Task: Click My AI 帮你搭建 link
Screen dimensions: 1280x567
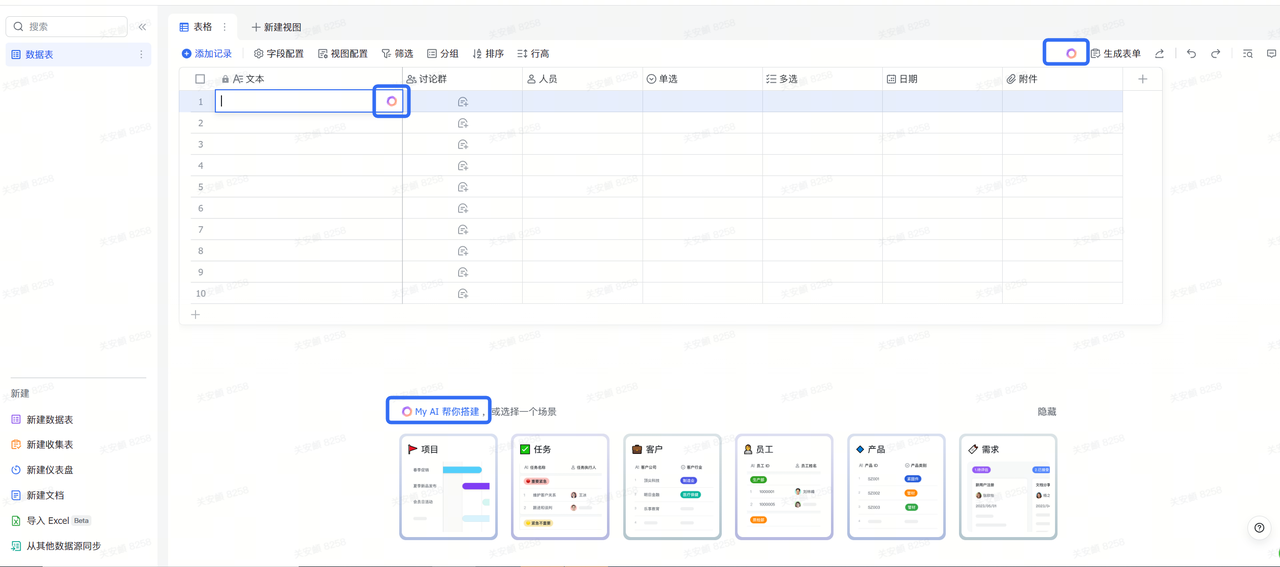Action: (440, 411)
